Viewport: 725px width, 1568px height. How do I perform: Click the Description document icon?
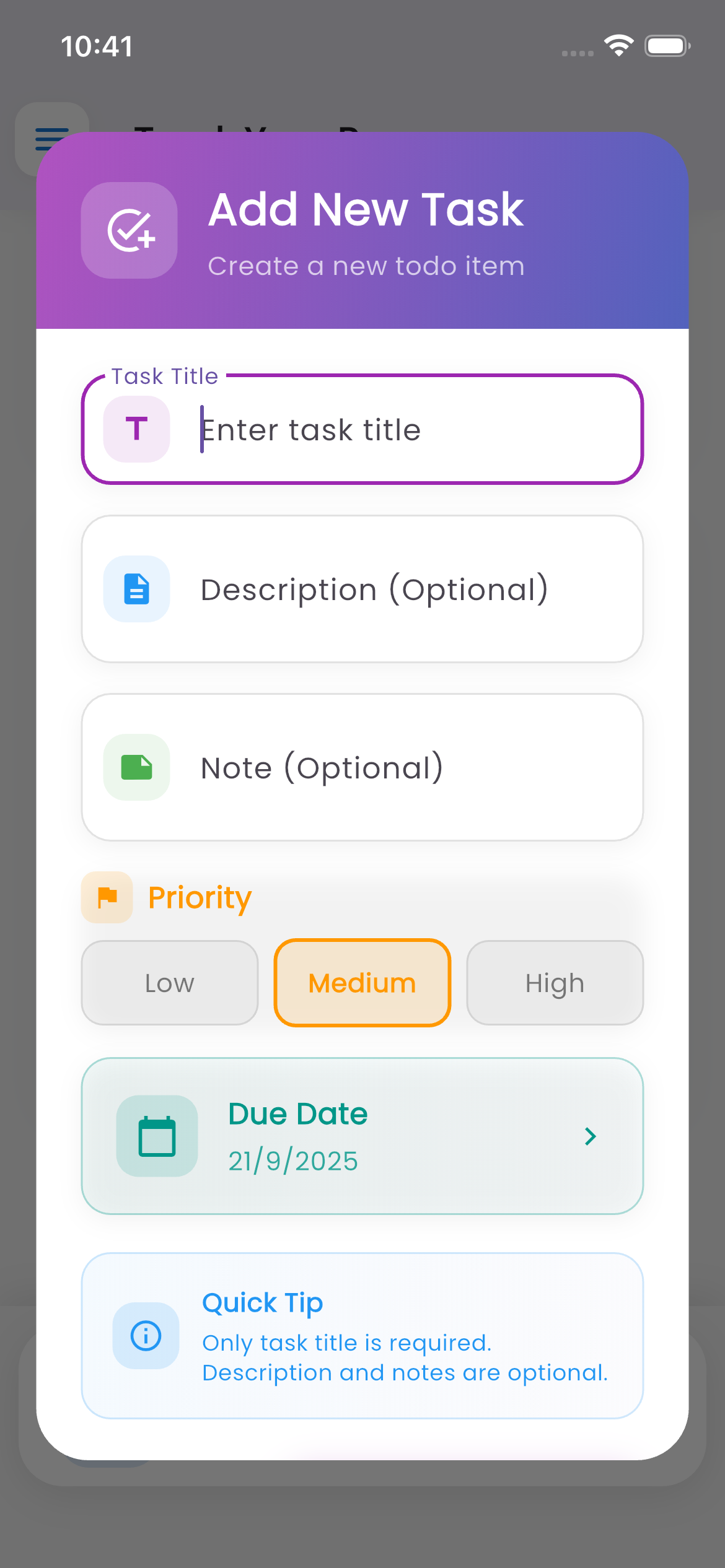(136, 588)
